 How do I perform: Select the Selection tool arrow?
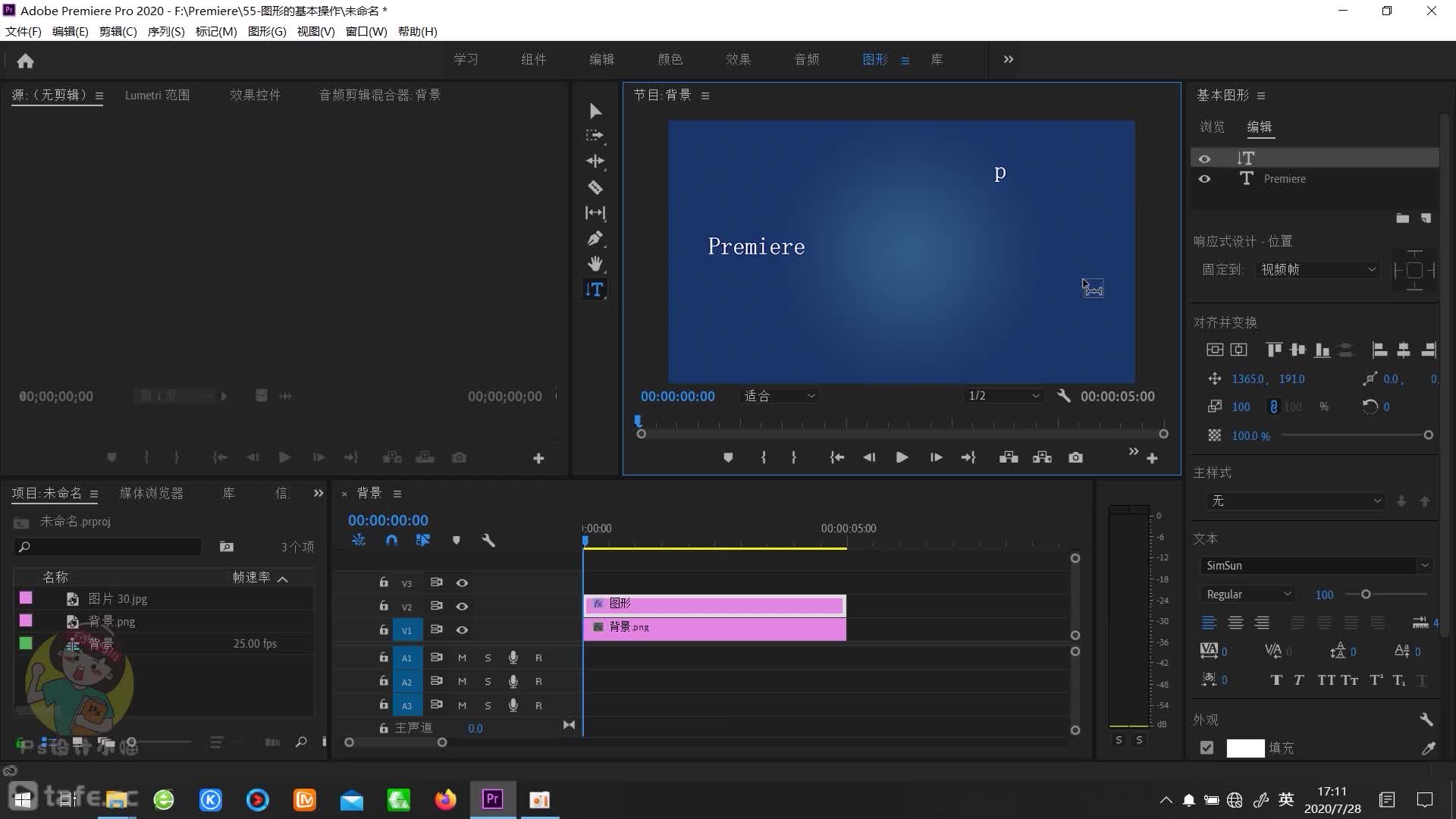595,111
